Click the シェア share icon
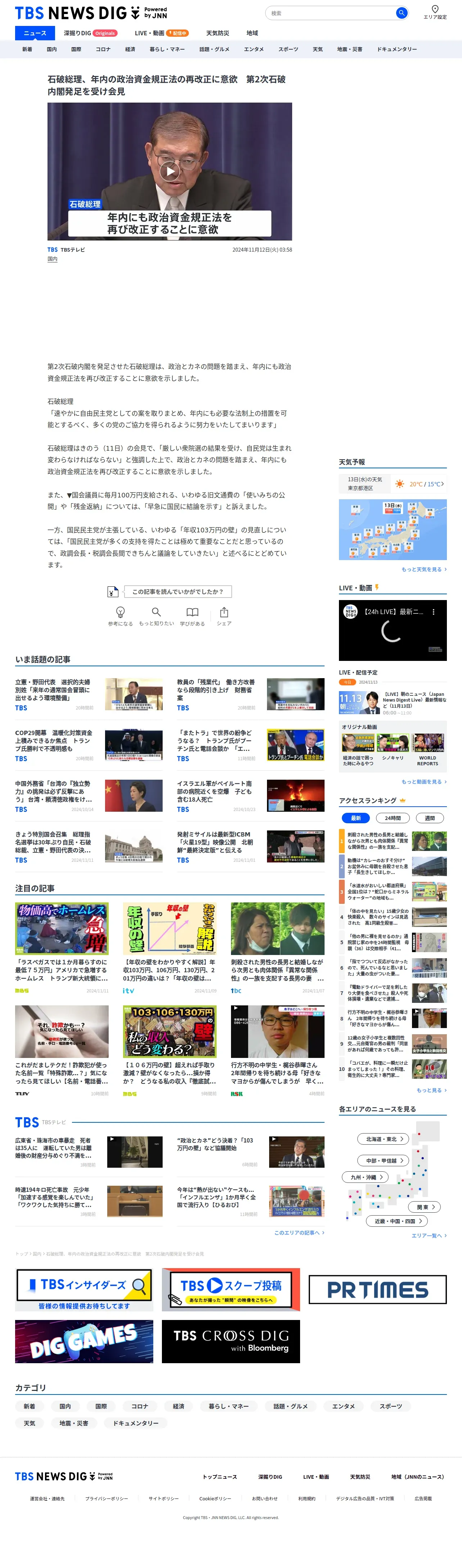 (224, 612)
